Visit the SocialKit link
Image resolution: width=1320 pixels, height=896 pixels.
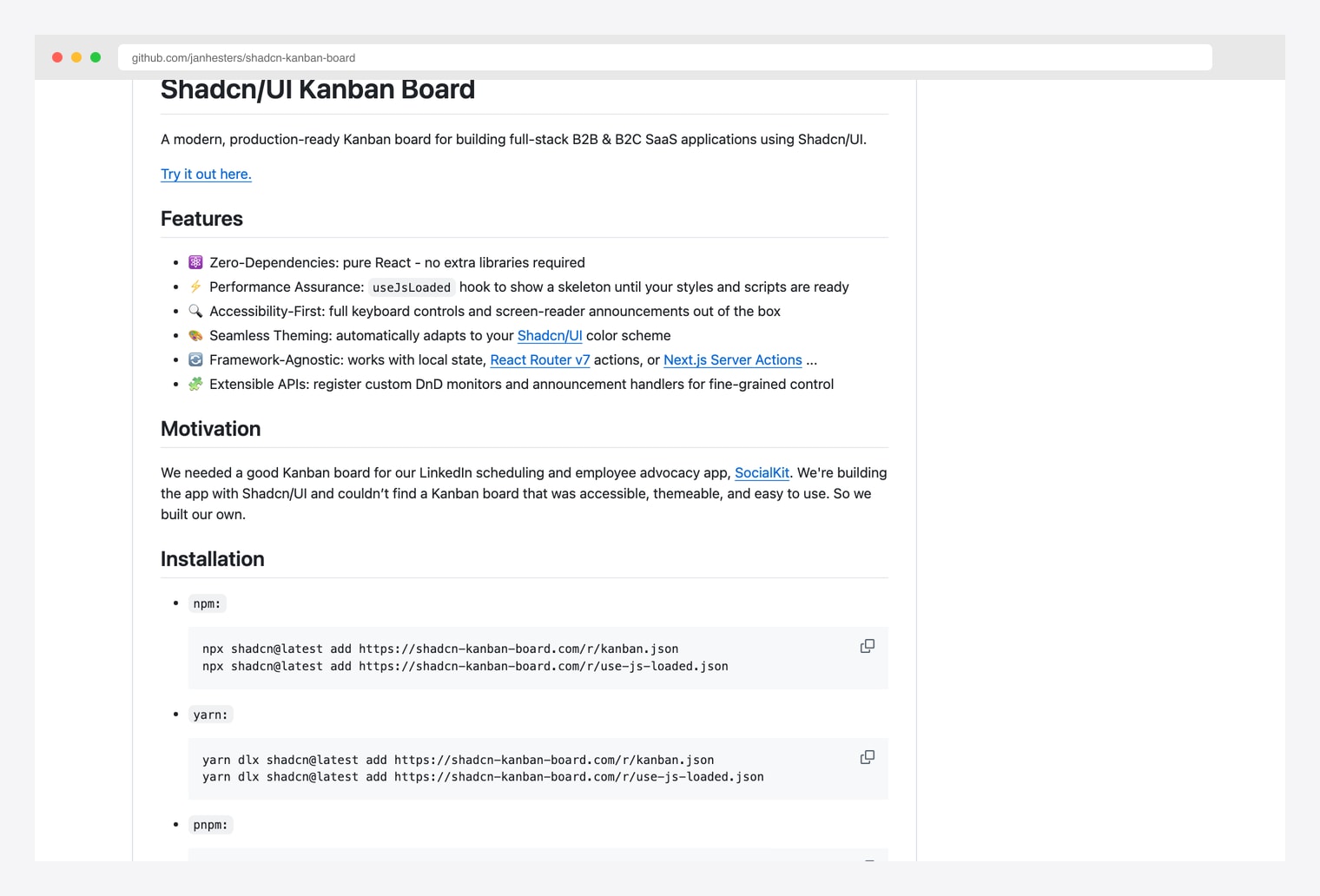coord(762,472)
